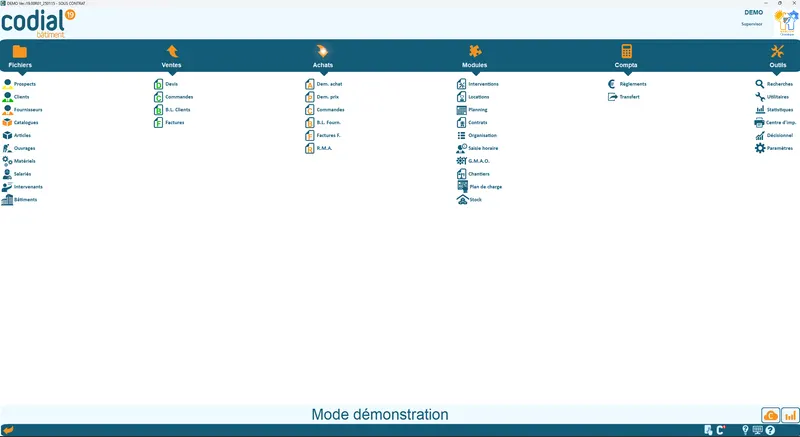Open Bâtiments file
Viewport: 800px width, 437px height.
pyautogui.click(x=19, y=199)
